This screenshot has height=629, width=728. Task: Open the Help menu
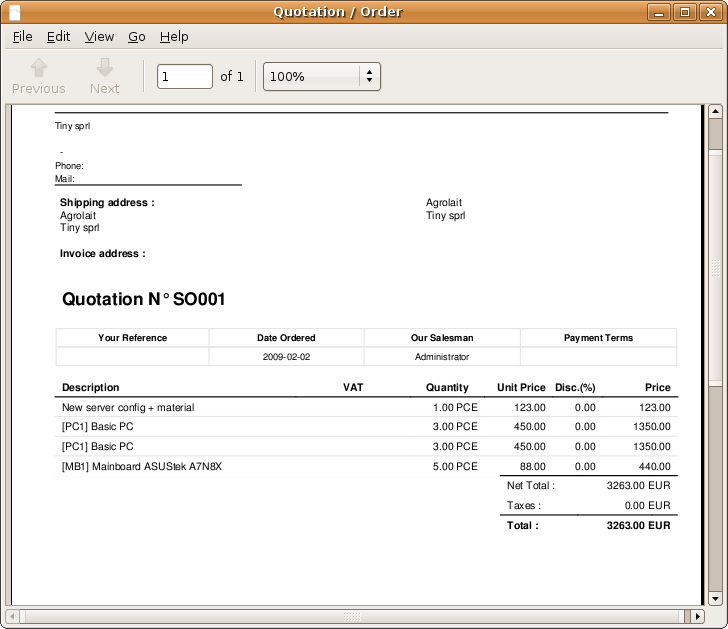(x=174, y=36)
